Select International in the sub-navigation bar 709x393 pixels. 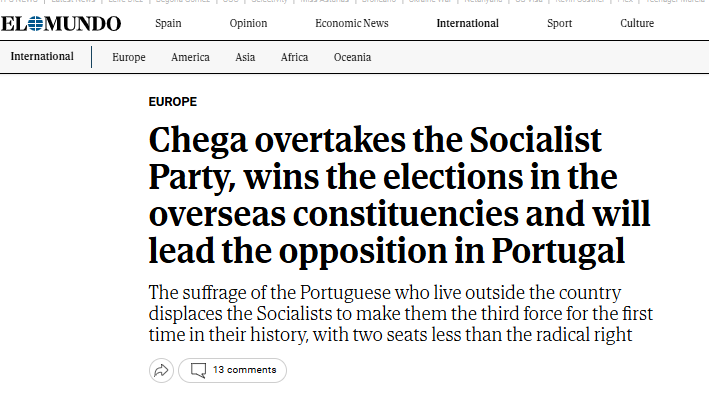42,57
